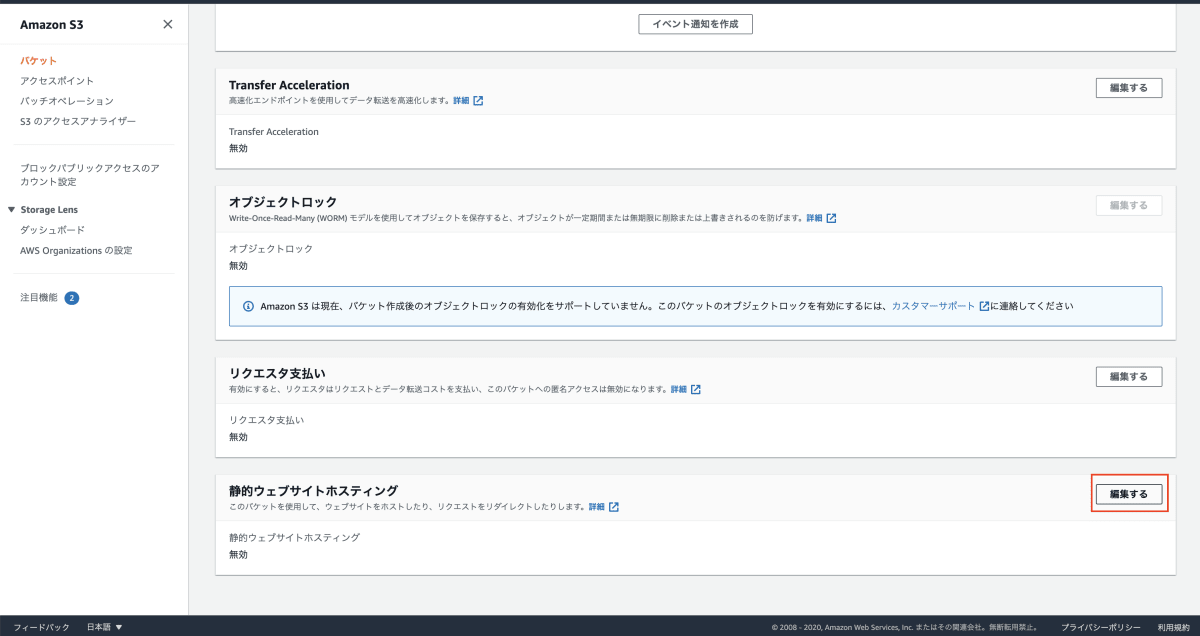Viewport: 1200px width, 636px height.
Task: Edit リクエスタ支払い settings
Action: 1129,377
